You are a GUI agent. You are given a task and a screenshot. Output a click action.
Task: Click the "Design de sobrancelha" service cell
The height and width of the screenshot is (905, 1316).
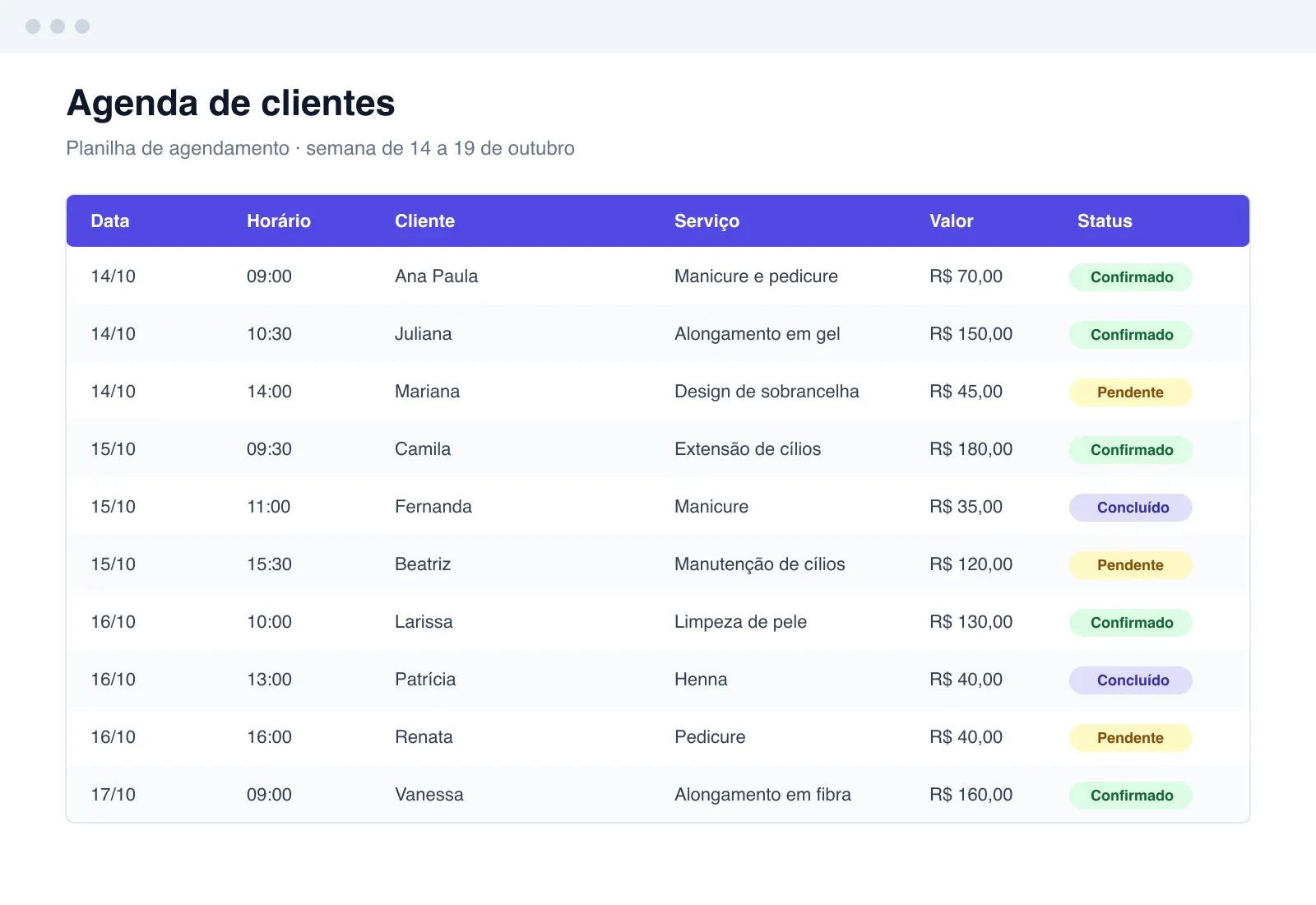(x=767, y=392)
